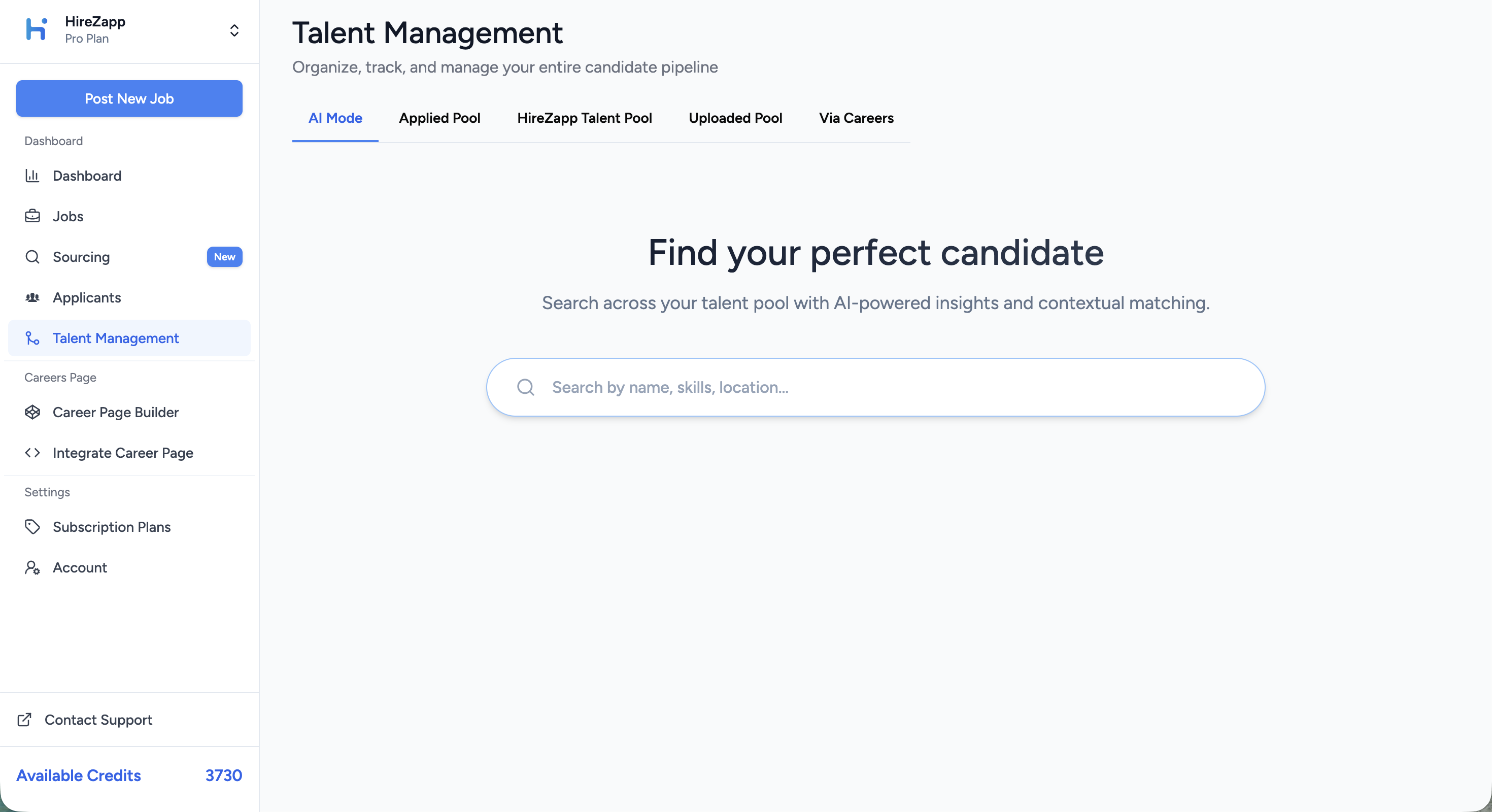Focus the candidate search input field
1492x812 pixels.
click(892, 387)
